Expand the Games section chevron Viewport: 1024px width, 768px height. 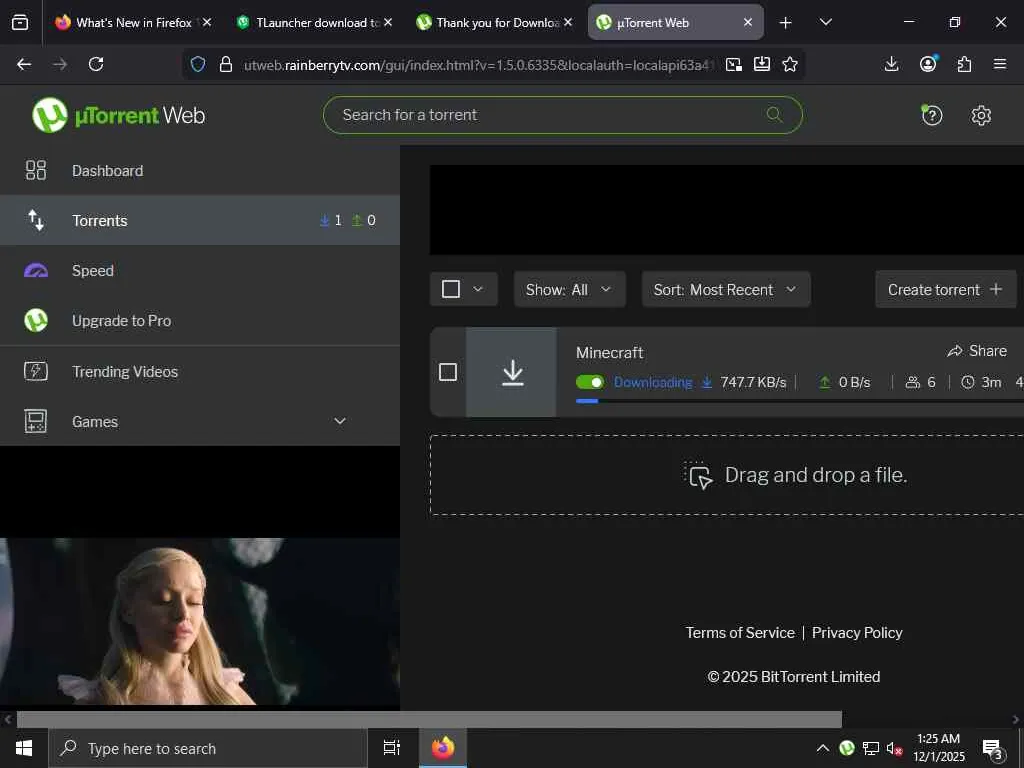point(340,421)
